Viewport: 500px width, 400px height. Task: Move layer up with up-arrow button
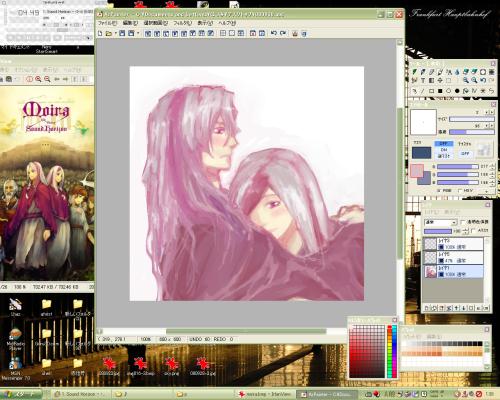click(456, 308)
